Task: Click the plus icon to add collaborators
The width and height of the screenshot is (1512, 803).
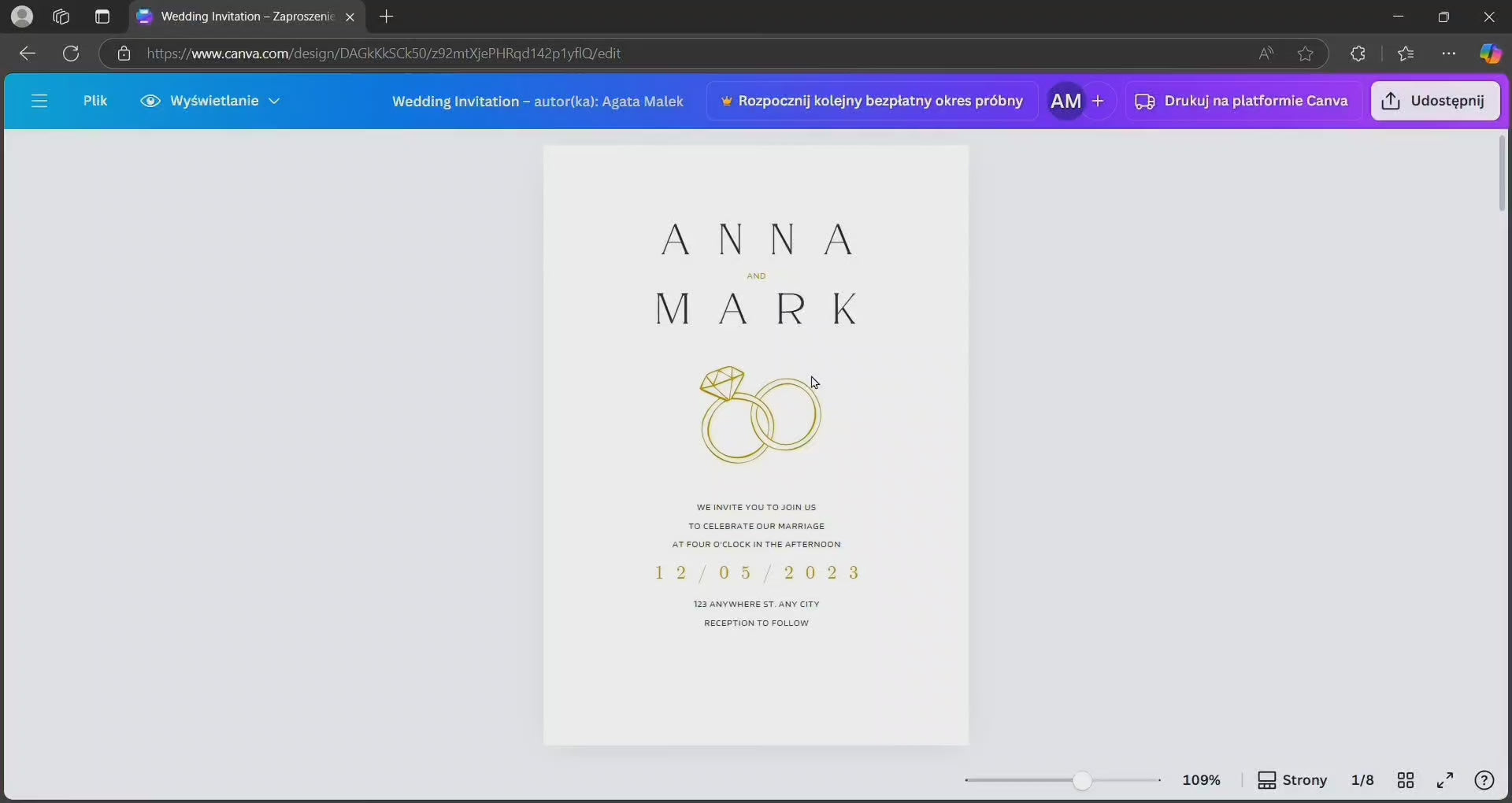Action: [1098, 101]
